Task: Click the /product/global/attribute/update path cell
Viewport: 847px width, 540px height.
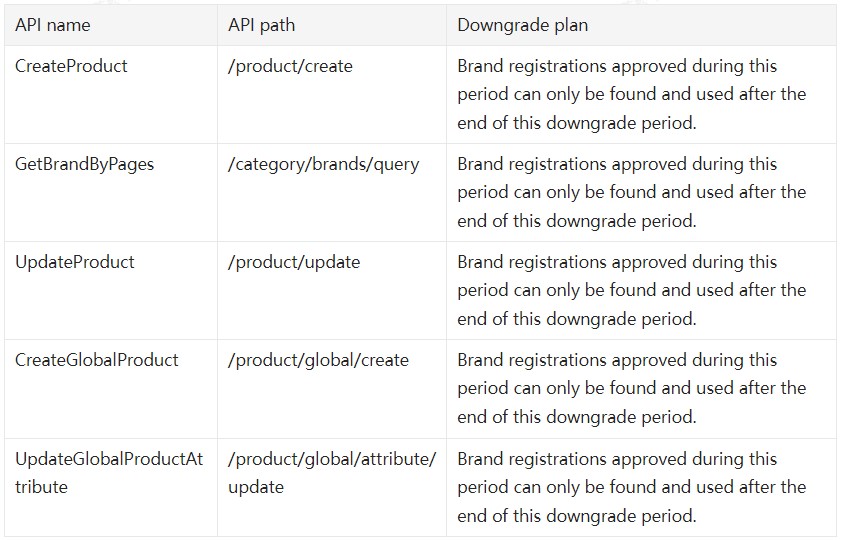Action: [331, 473]
